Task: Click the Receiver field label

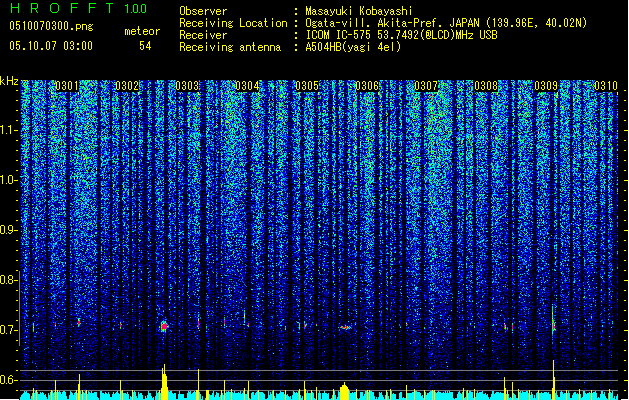Action: point(203,35)
